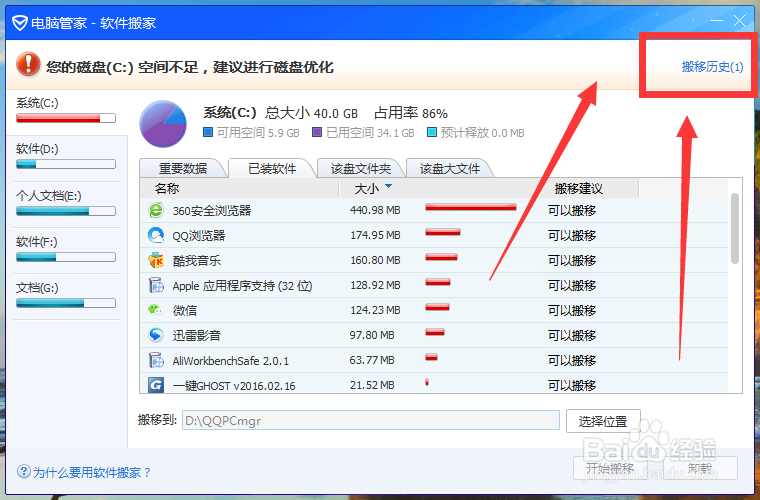Click the red warning exclamation icon
Screen dimensions: 760x500
[x=28, y=65]
